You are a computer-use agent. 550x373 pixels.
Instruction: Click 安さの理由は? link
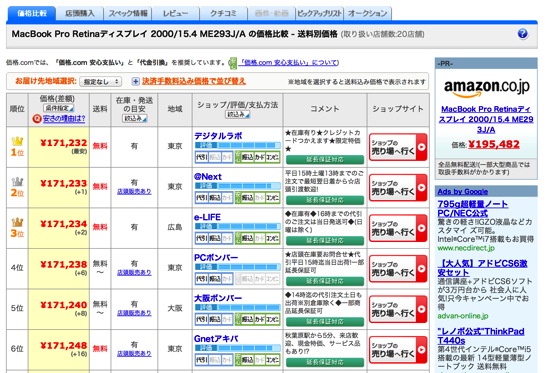[64, 119]
